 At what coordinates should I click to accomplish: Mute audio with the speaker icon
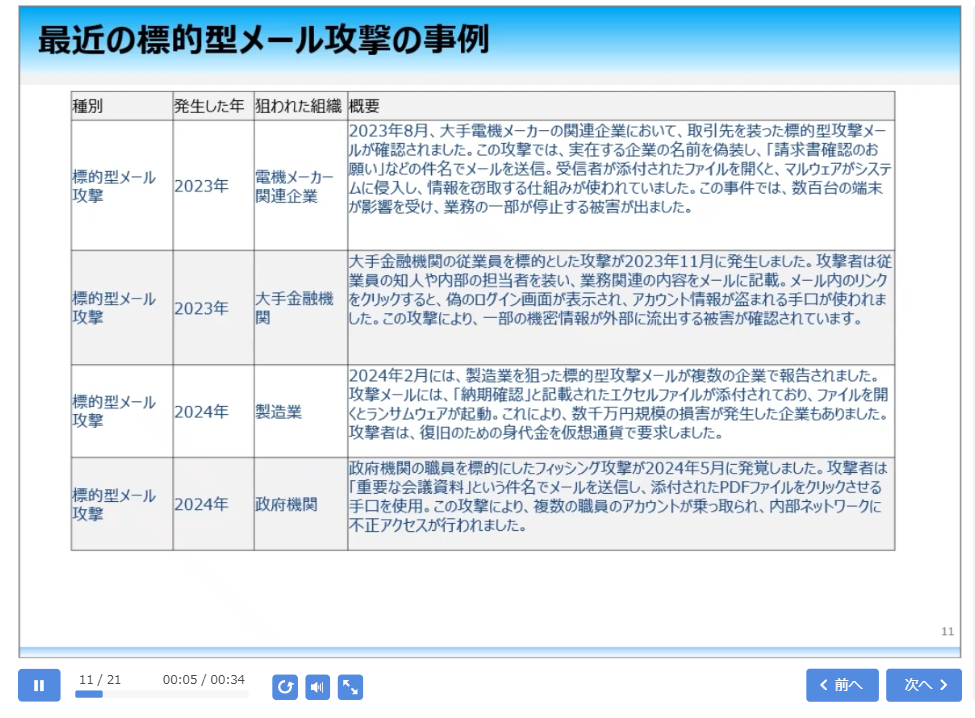317,687
